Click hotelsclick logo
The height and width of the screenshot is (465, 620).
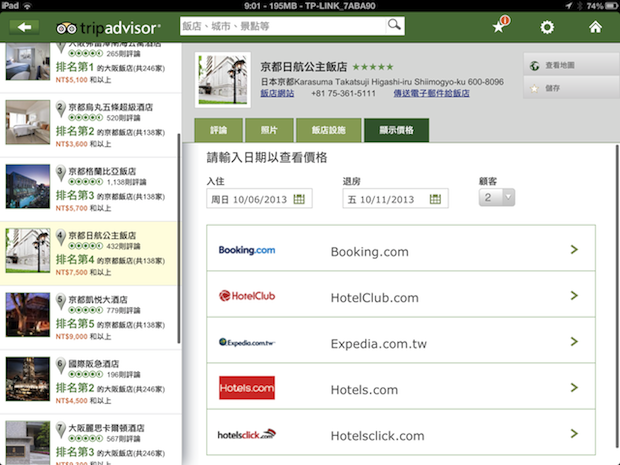pyautogui.click(x=247, y=434)
